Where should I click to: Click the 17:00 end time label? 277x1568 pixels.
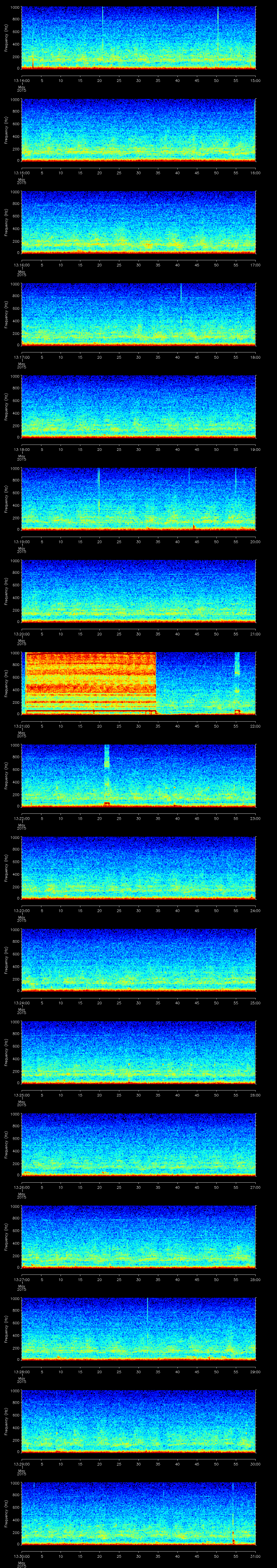tap(256, 265)
